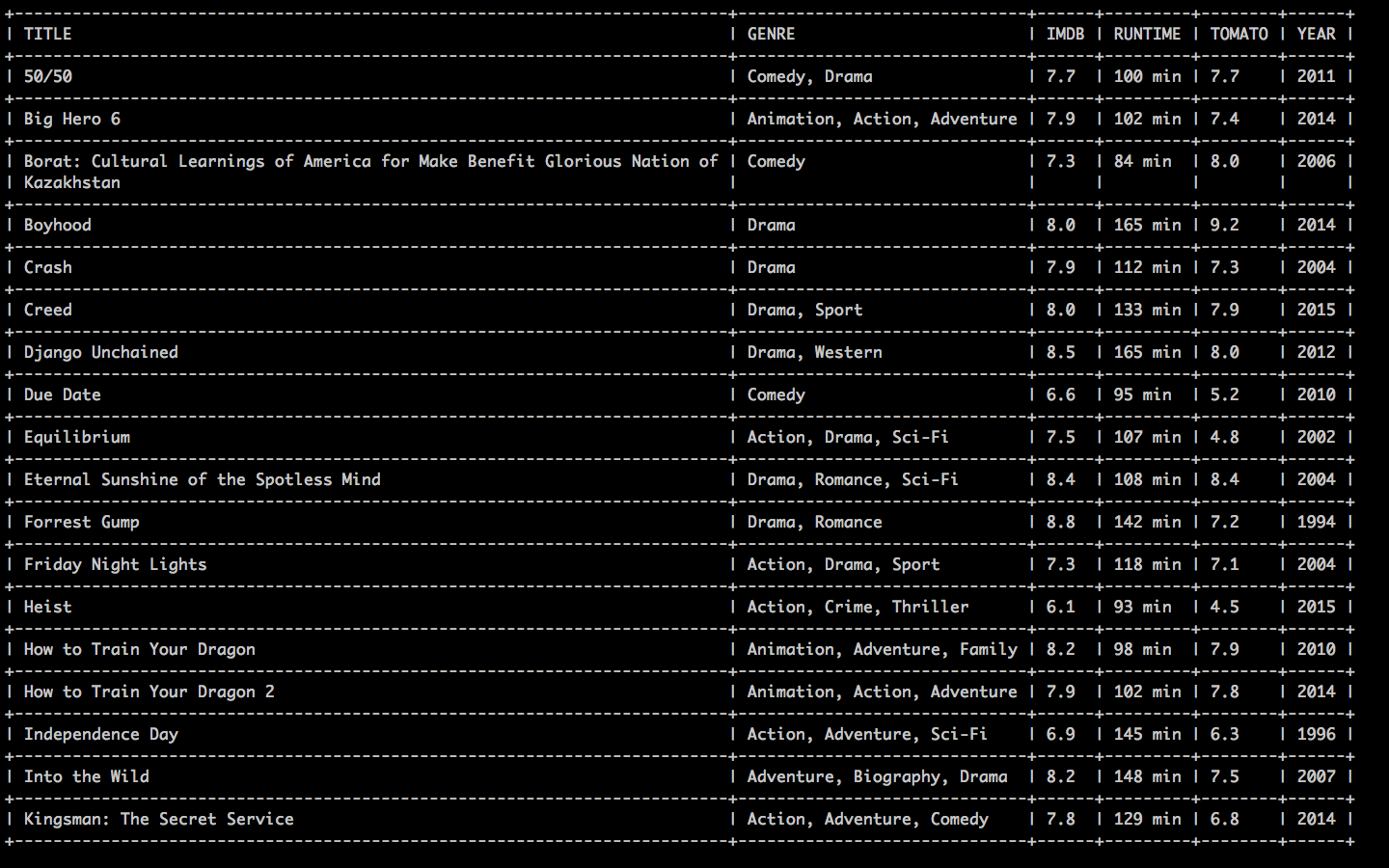Click year 2011 for 50/50
The width and height of the screenshot is (1389, 868).
pyautogui.click(x=1317, y=76)
